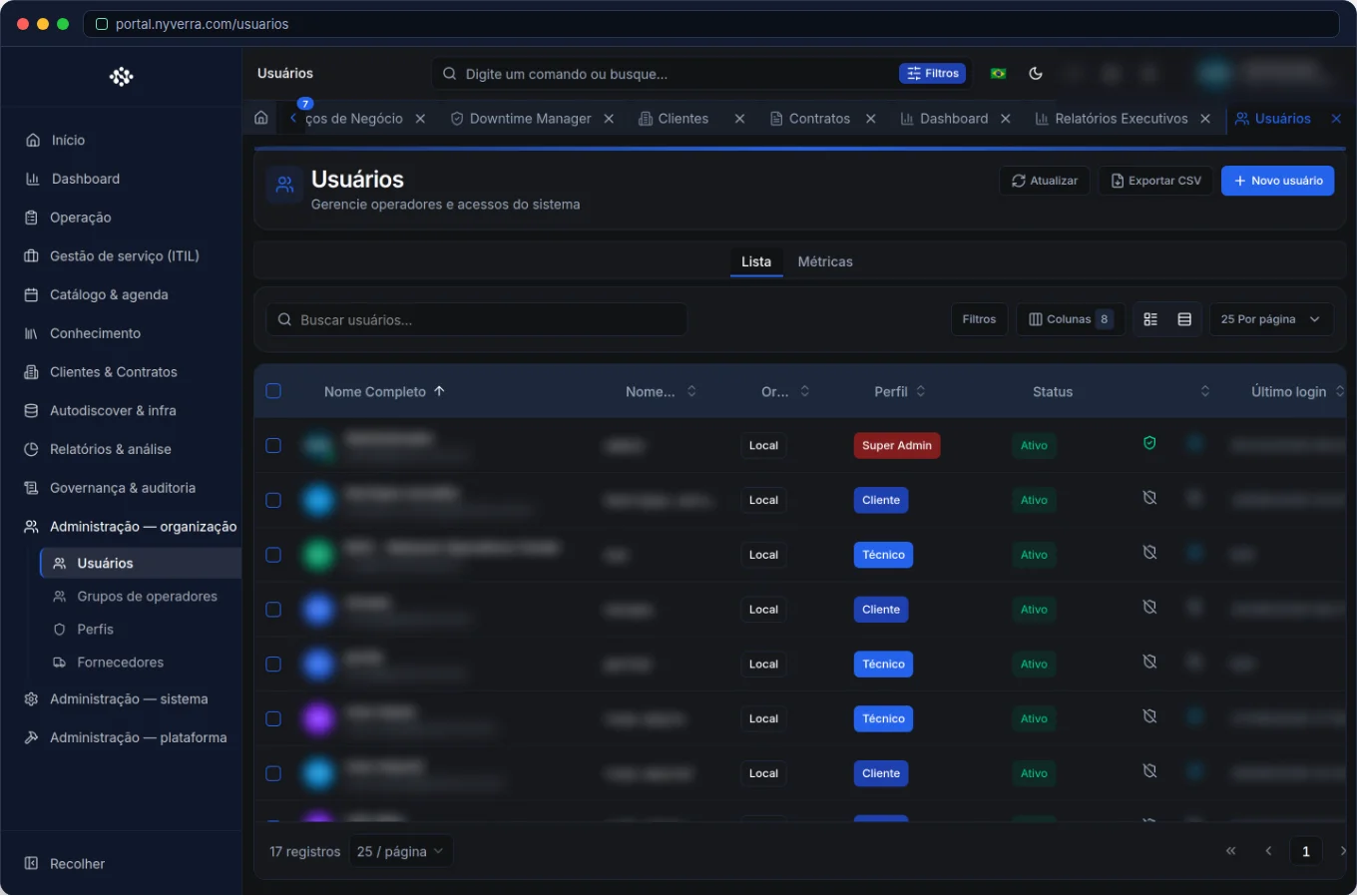Click the green shield icon on Super Admin row
The height and width of the screenshot is (896, 1357).
(1149, 443)
